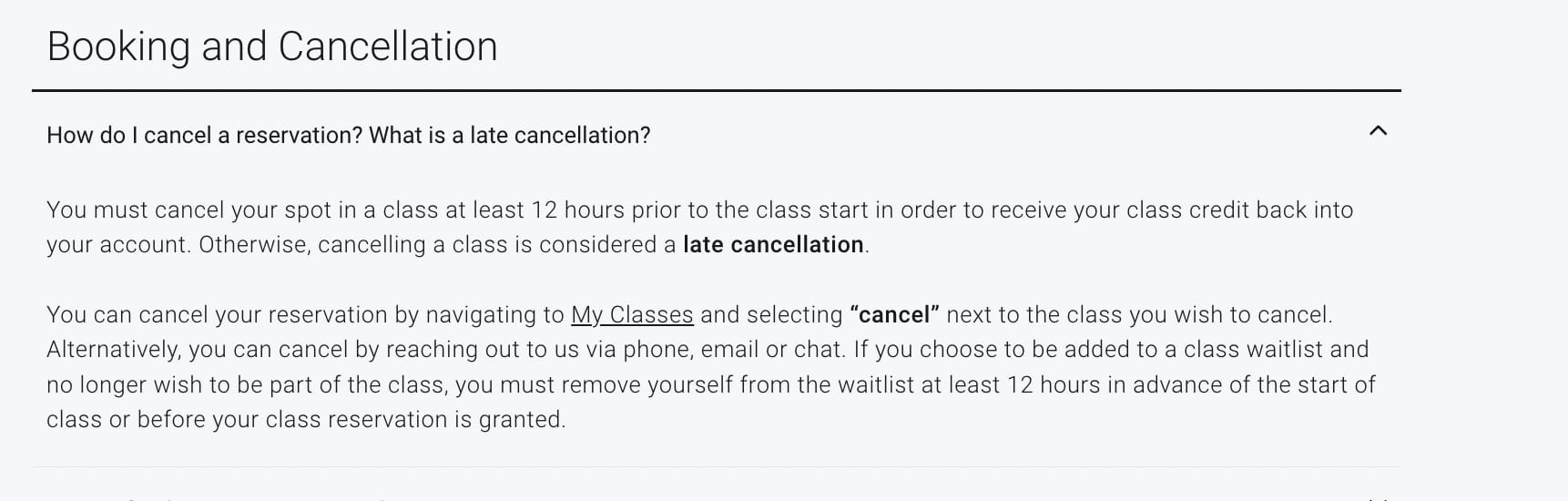Click the thin separator line below the answer
The height and width of the screenshot is (501, 1568).
click(x=716, y=467)
